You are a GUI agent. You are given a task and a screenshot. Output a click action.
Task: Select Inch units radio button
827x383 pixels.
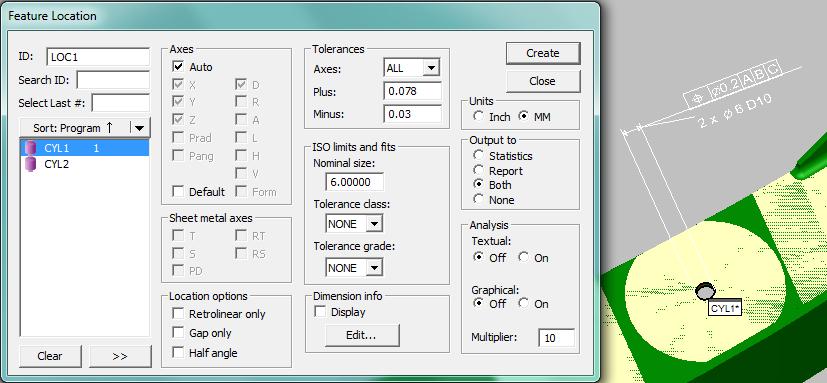pyautogui.click(x=478, y=117)
